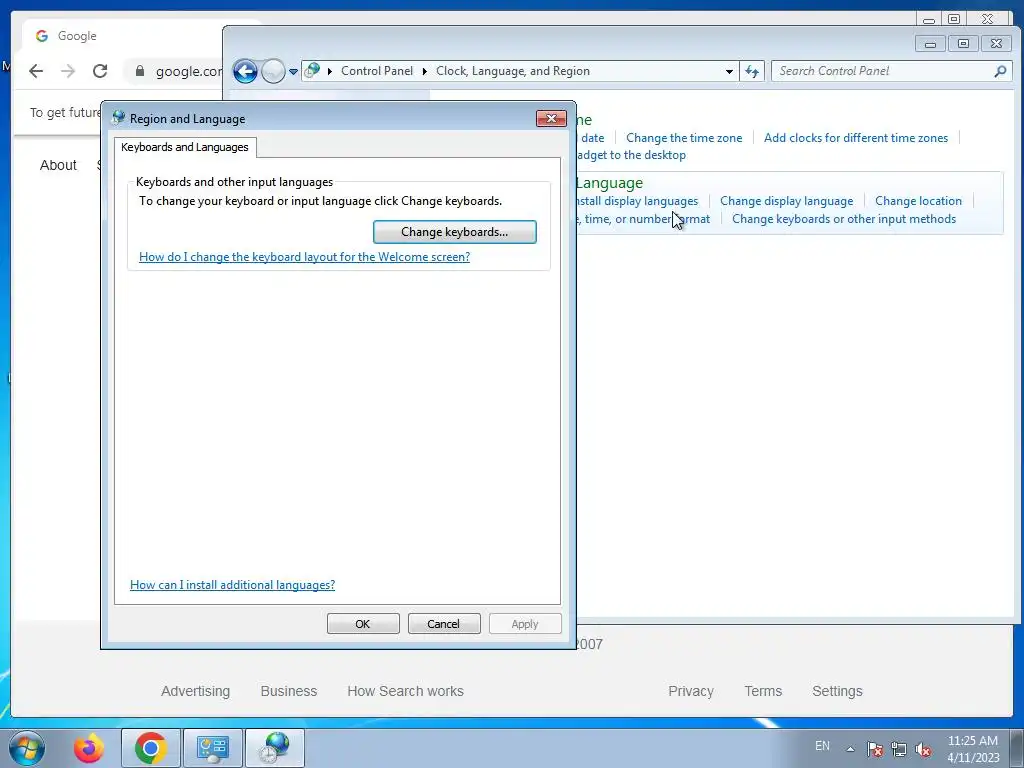Open the Advertising footer link

(x=195, y=691)
